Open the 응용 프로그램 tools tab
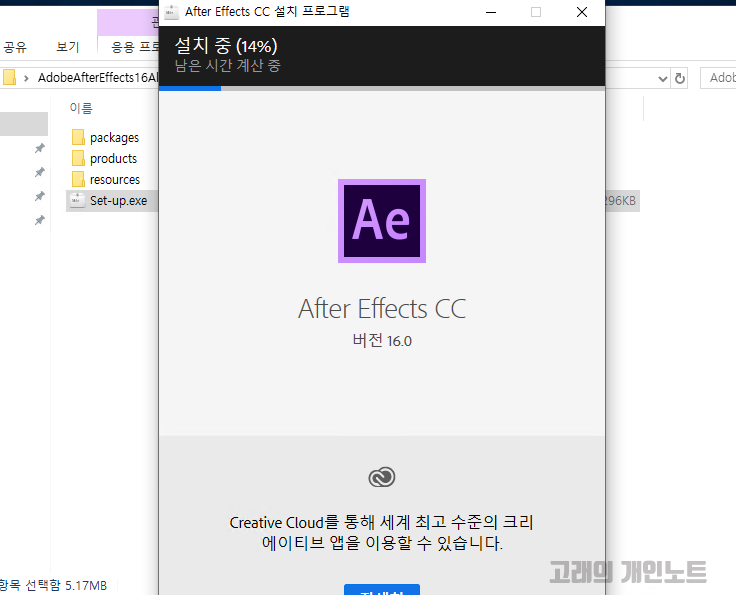This screenshot has height=595, width=736. click(x=135, y=47)
